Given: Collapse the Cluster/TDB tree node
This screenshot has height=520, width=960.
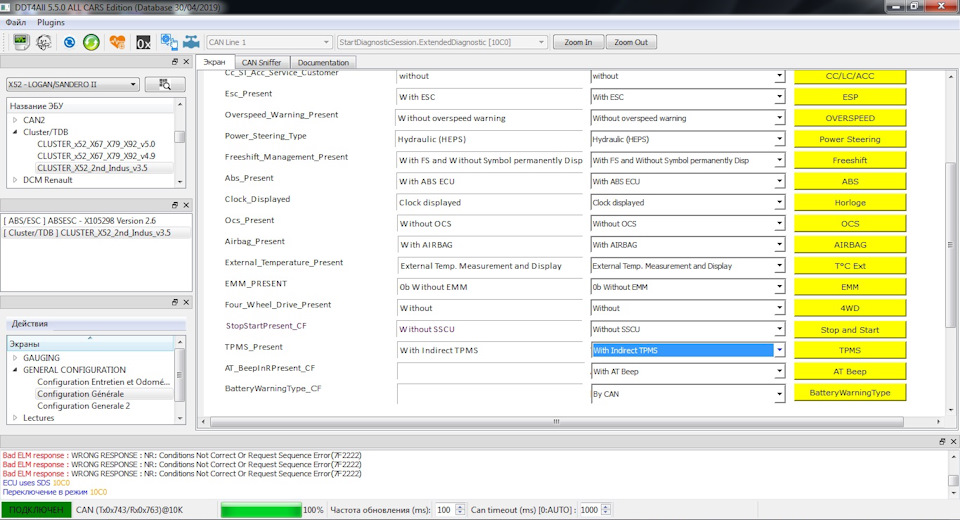Looking at the screenshot, I should pos(15,132).
